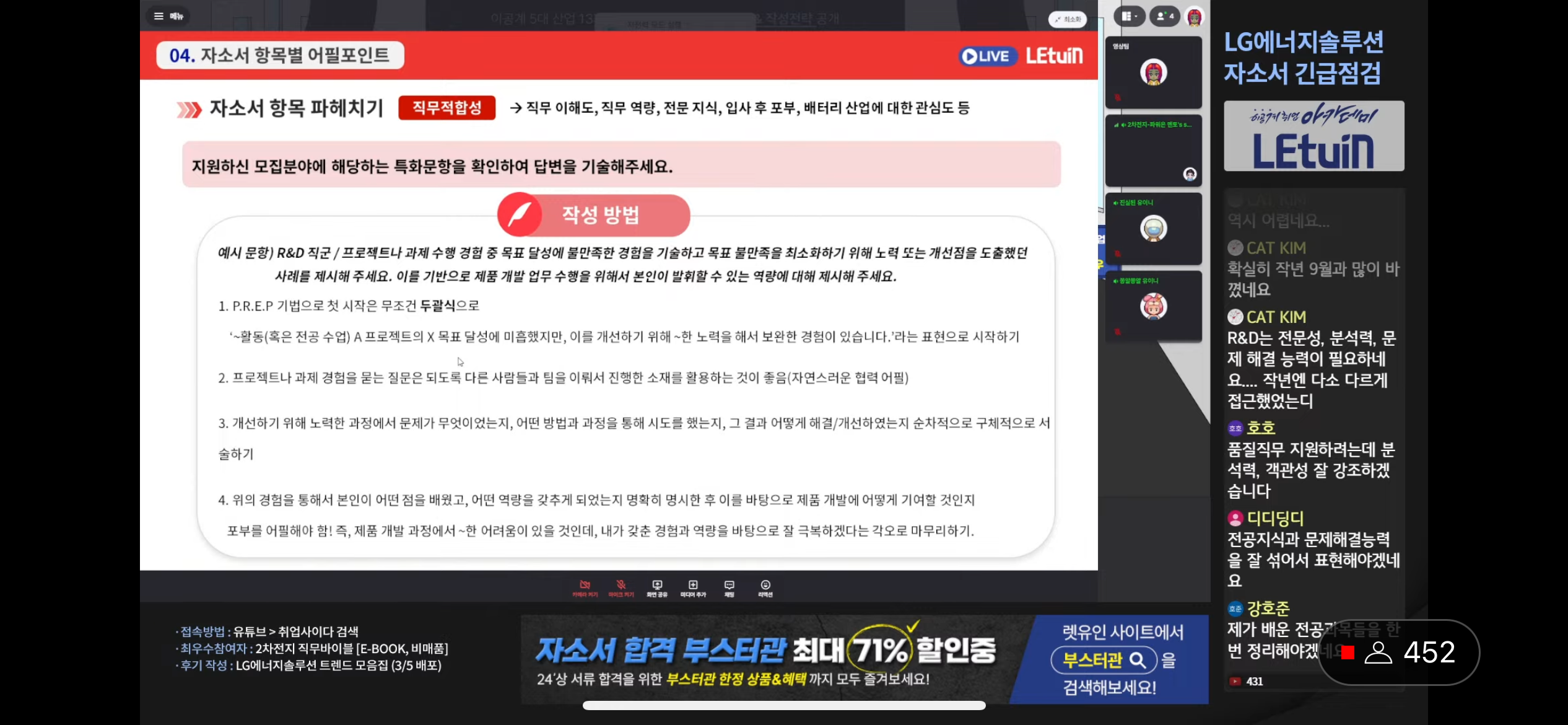Click the 호호 purple avatar icon
This screenshot has height=725, width=1568.
(x=1235, y=428)
